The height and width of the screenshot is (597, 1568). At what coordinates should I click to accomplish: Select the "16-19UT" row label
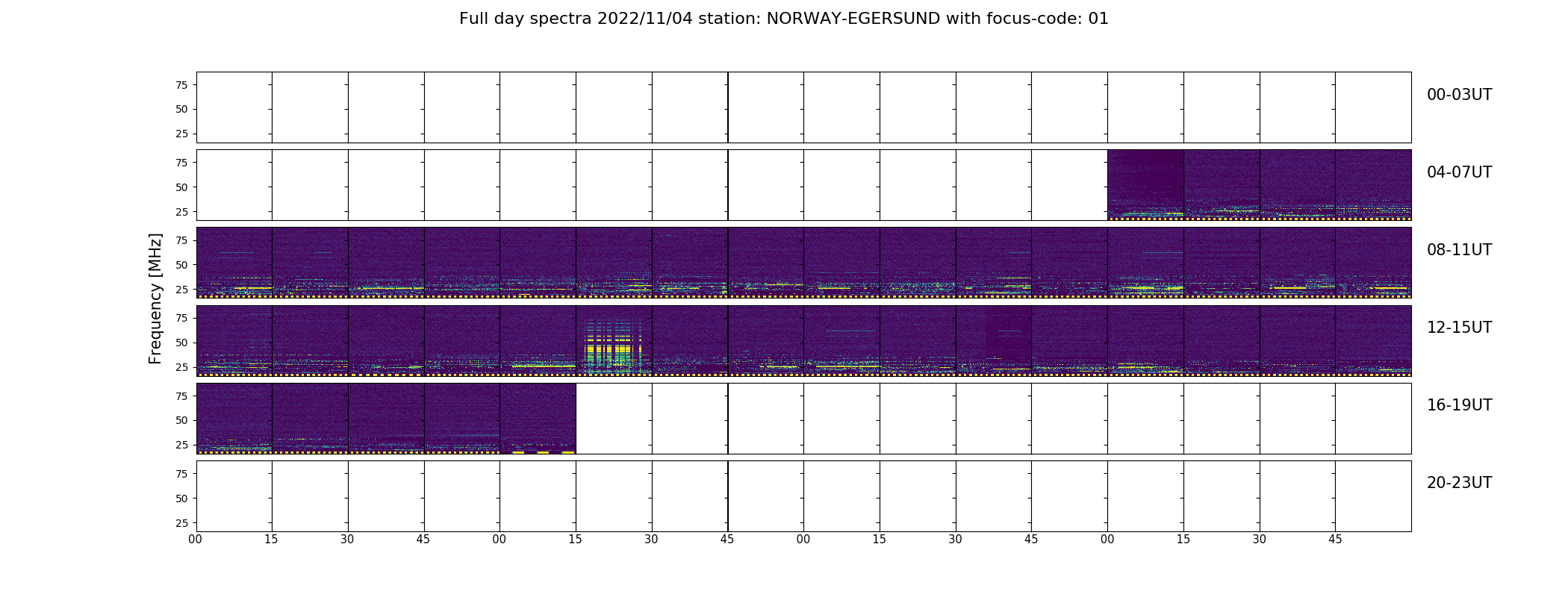click(1459, 405)
